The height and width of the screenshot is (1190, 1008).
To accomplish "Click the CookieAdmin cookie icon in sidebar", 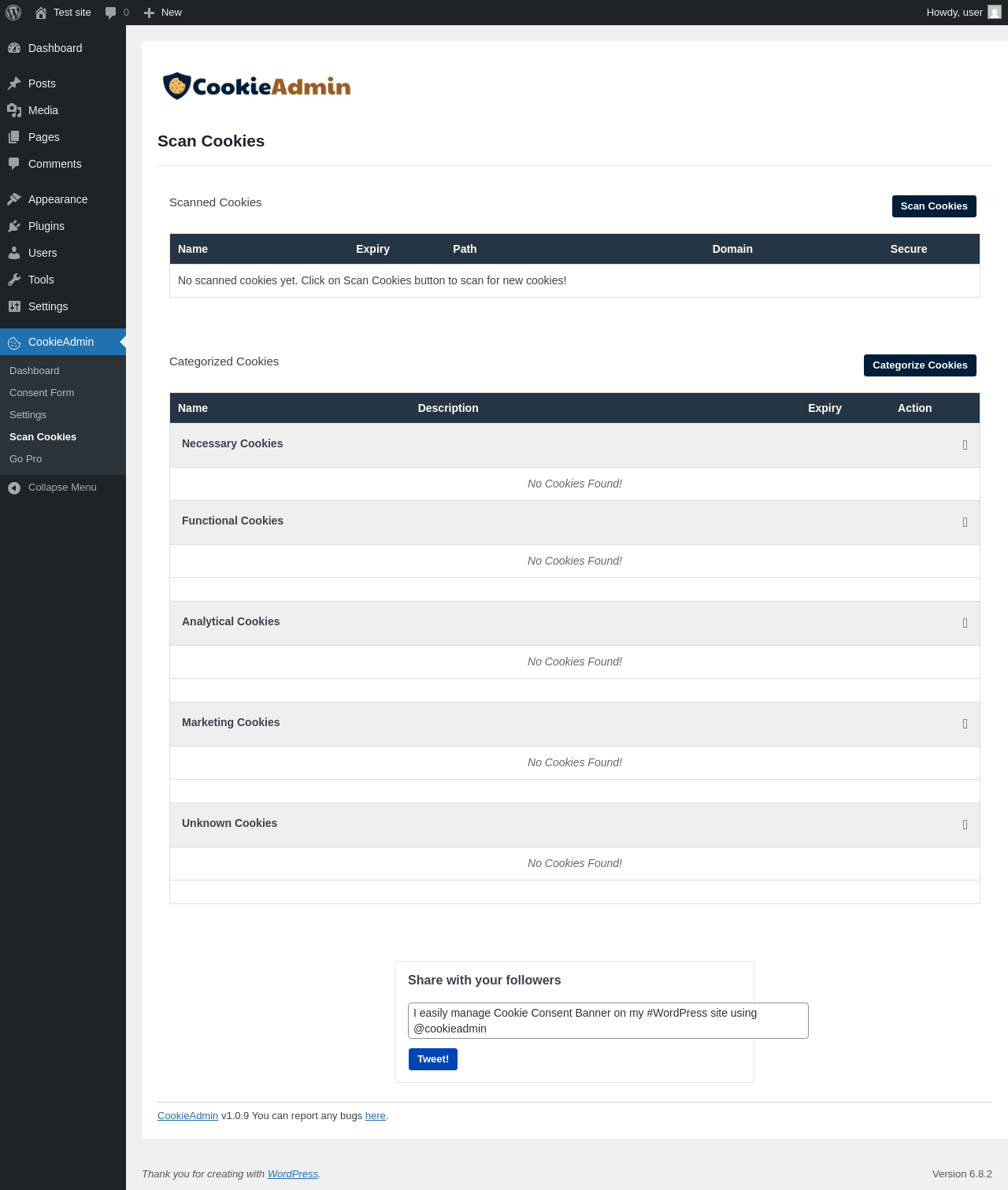I will tap(14, 343).
